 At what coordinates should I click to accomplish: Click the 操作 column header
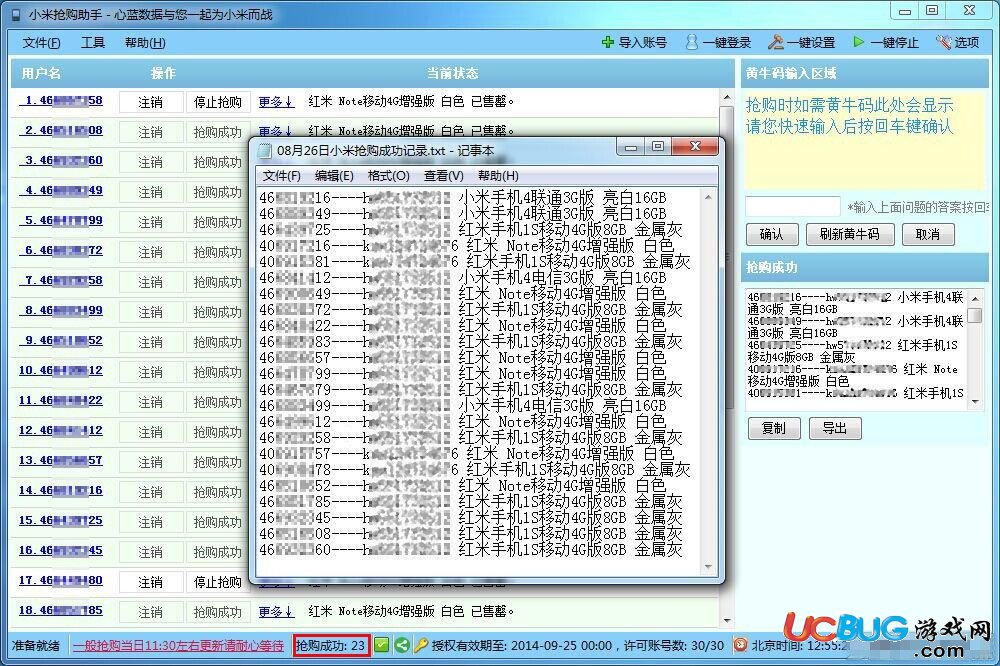coord(163,73)
